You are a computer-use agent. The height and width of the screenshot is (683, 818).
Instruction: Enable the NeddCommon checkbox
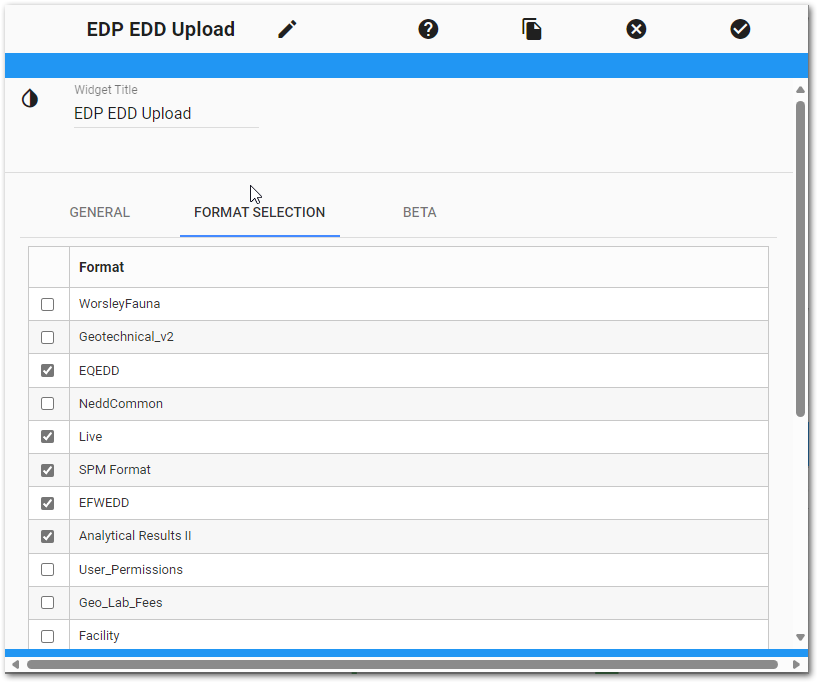click(47, 403)
